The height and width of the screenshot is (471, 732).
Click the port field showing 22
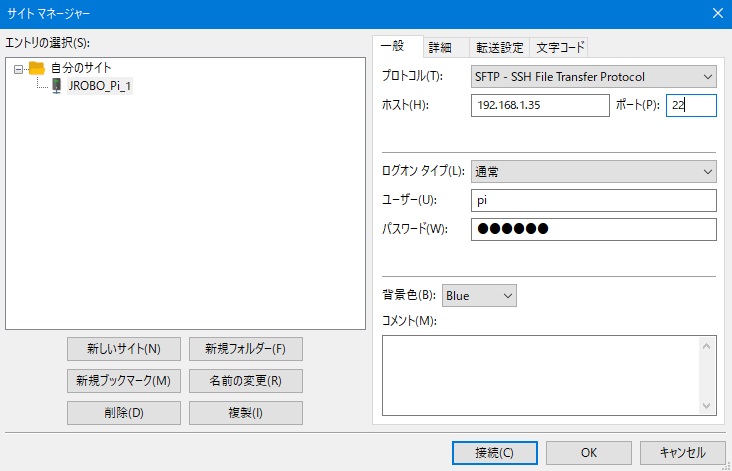(x=691, y=105)
